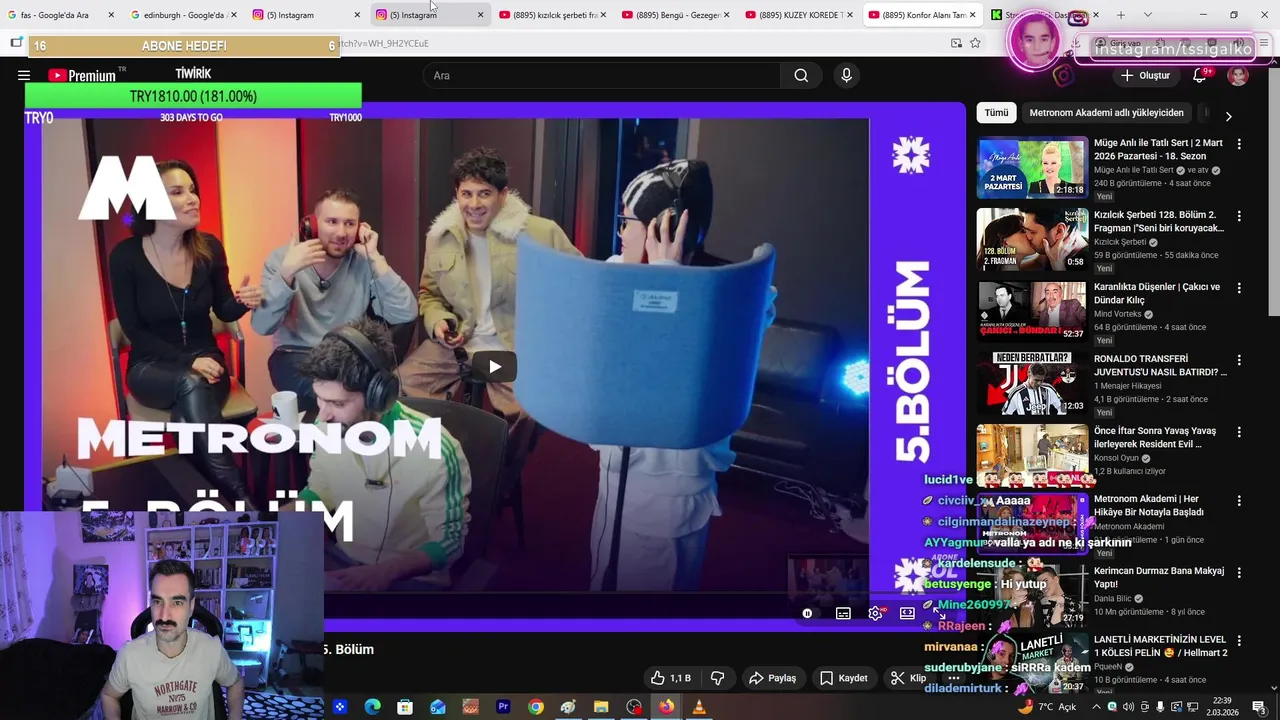Image resolution: width=1280 pixels, height=720 pixels.
Task: Open options for Kerimcan Durmaz video
Action: tap(1239, 572)
